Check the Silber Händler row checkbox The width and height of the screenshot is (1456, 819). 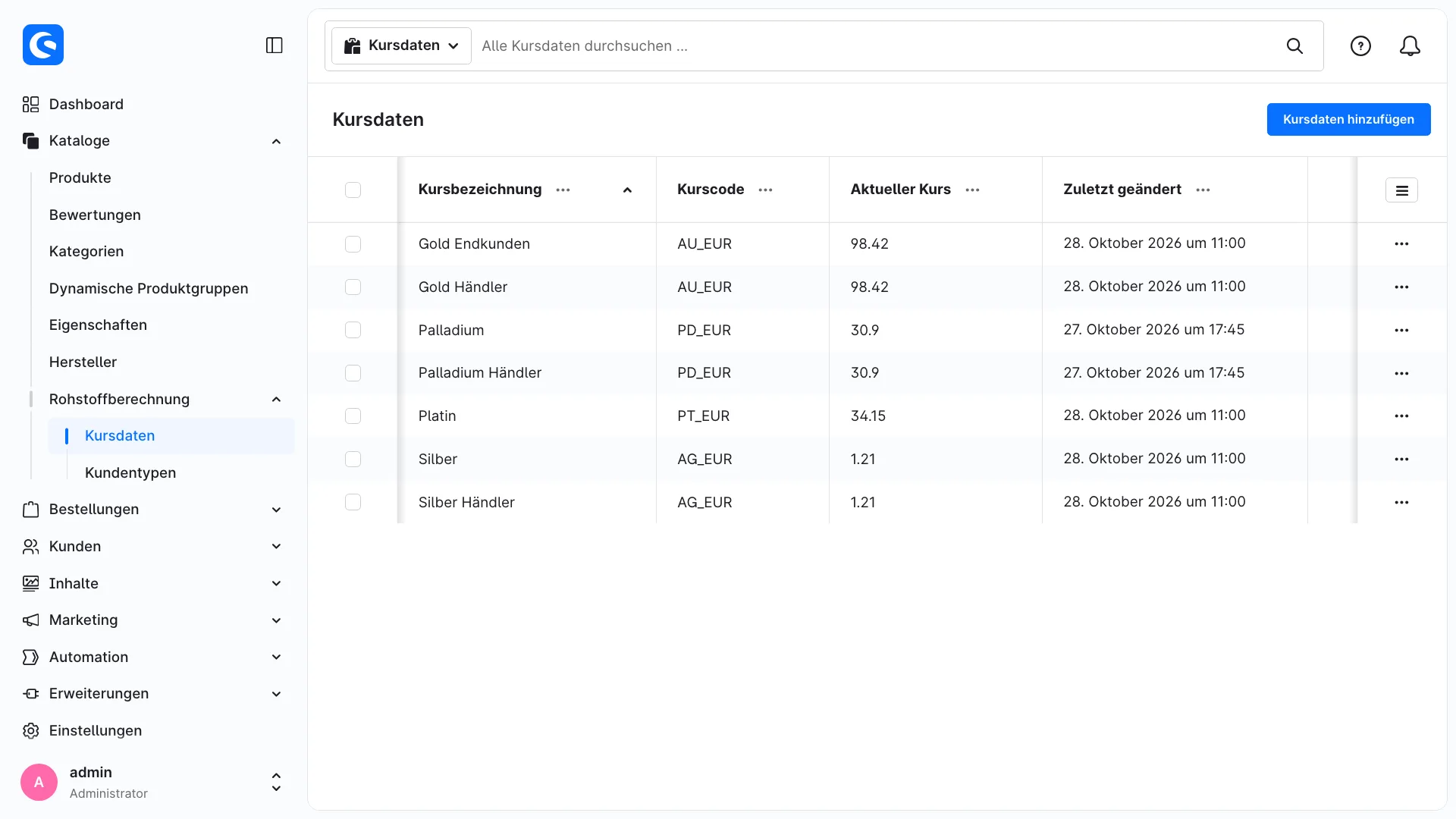[x=353, y=502]
